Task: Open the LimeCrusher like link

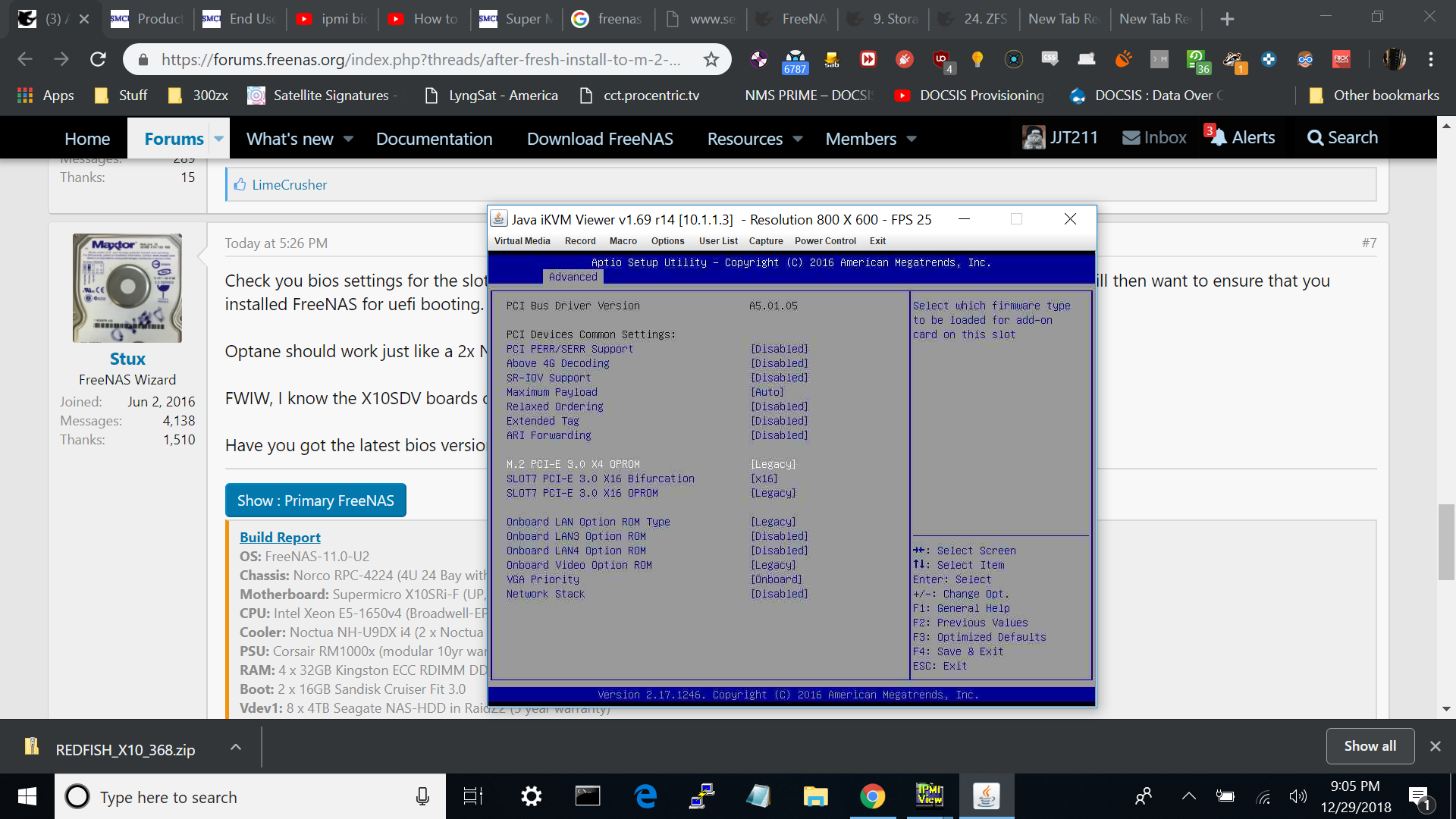Action: coord(289,185)
